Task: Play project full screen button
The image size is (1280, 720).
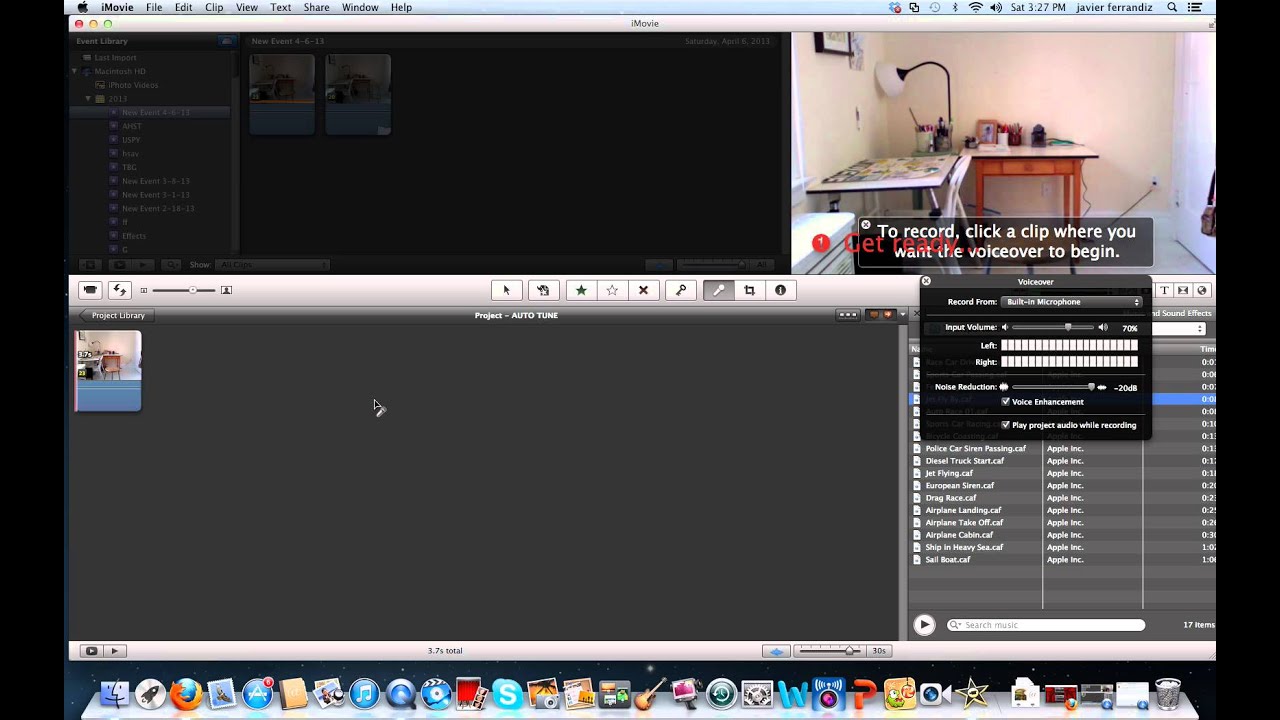Action: coord(91,651)
